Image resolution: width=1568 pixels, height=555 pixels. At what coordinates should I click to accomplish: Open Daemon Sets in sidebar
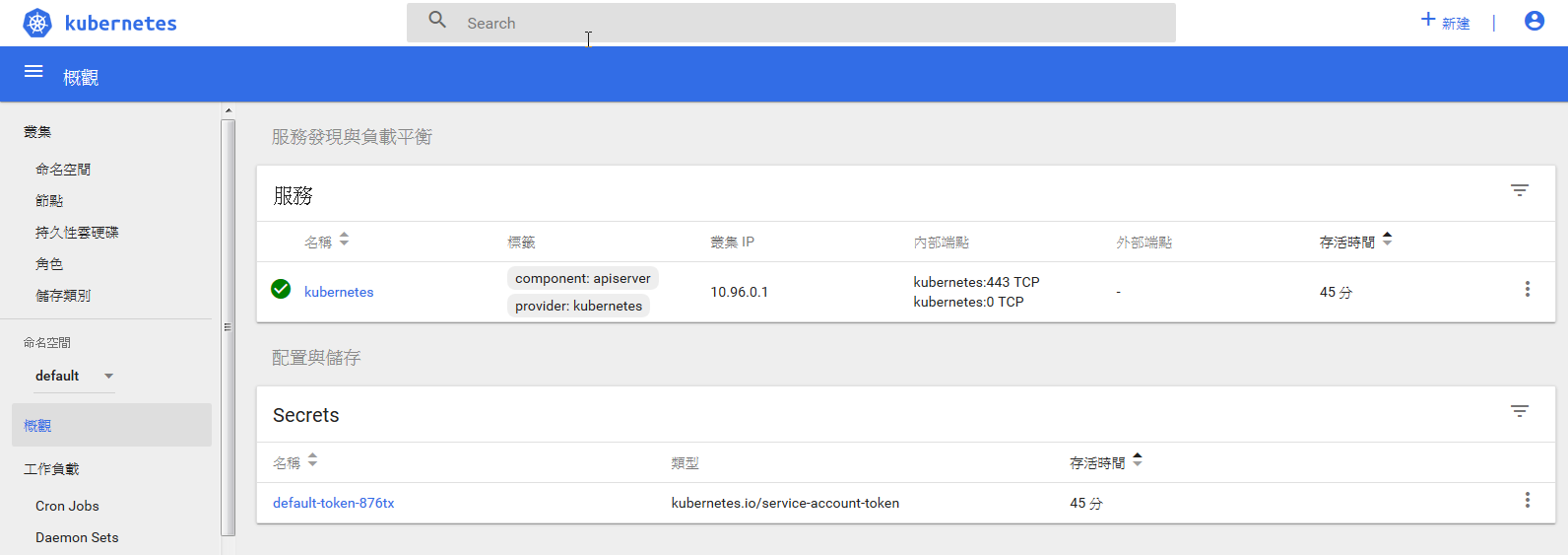point(77,537)
